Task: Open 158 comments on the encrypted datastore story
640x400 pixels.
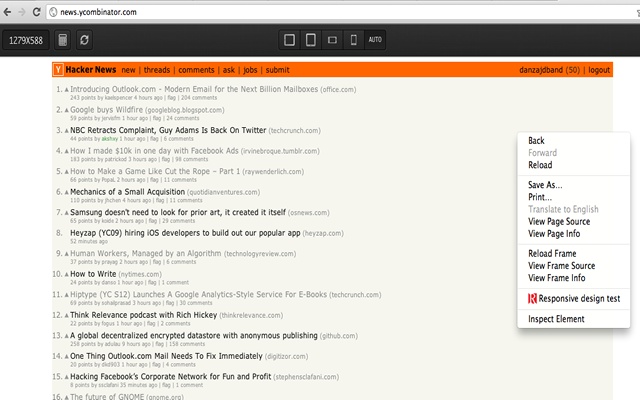Action: pos(187,344)
